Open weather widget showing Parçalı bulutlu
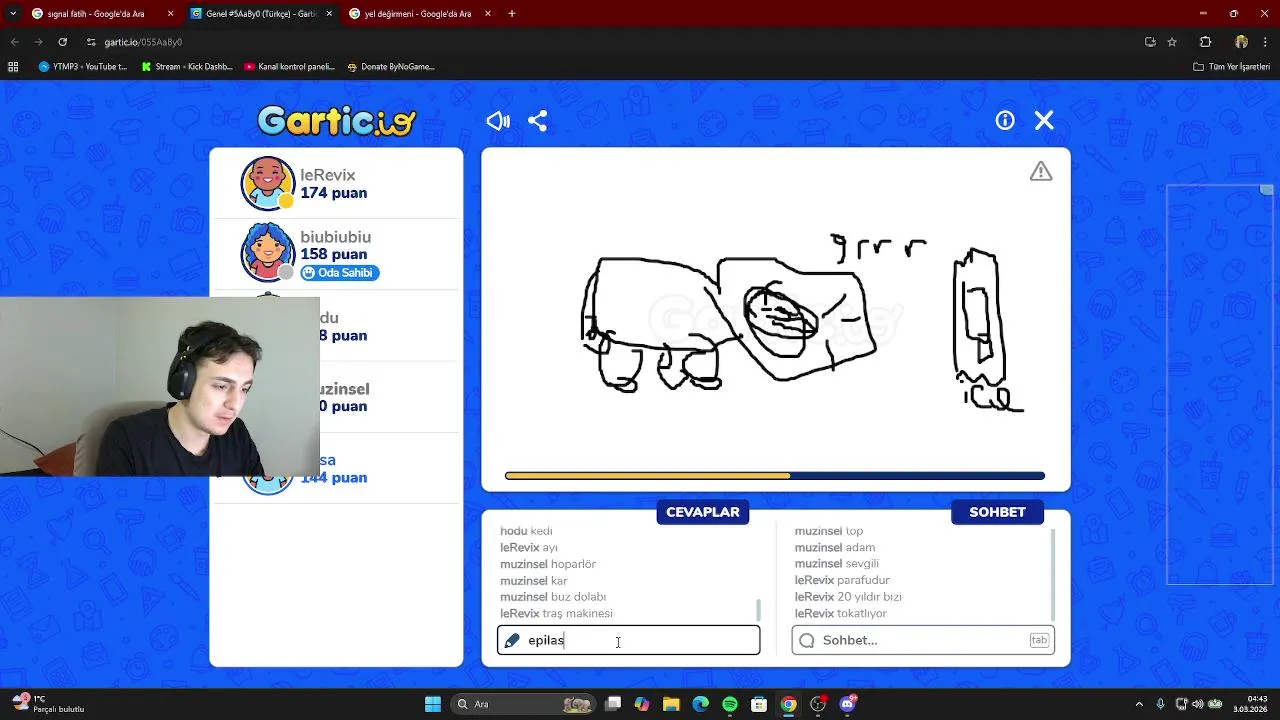The height and width of the screenshot is (720, 1280). pos(48,704)
